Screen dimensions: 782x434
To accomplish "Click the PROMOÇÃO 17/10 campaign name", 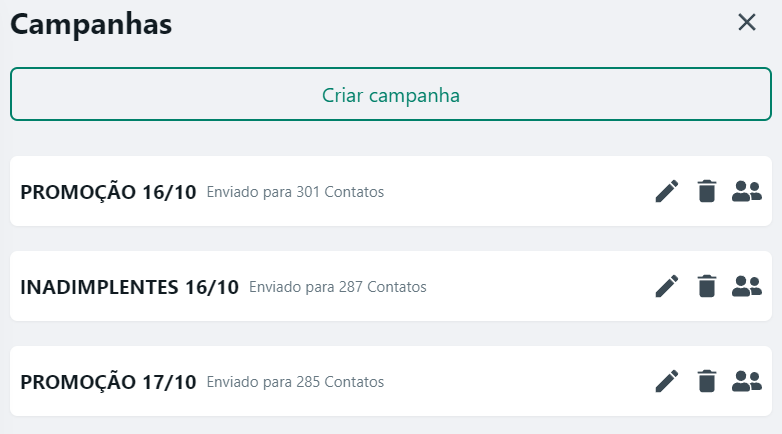I will pos(108,382).
